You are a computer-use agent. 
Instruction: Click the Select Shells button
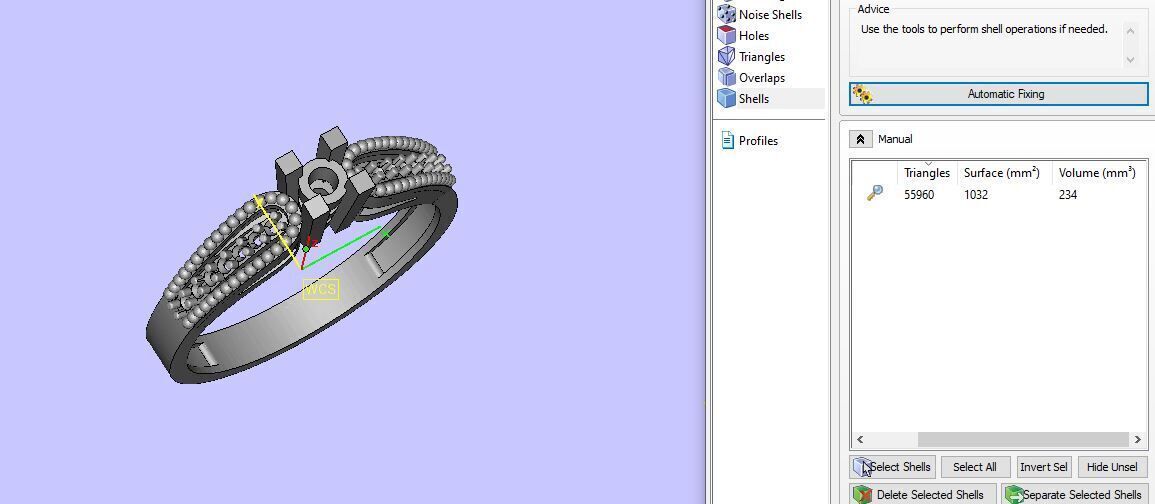click(893, 467)
